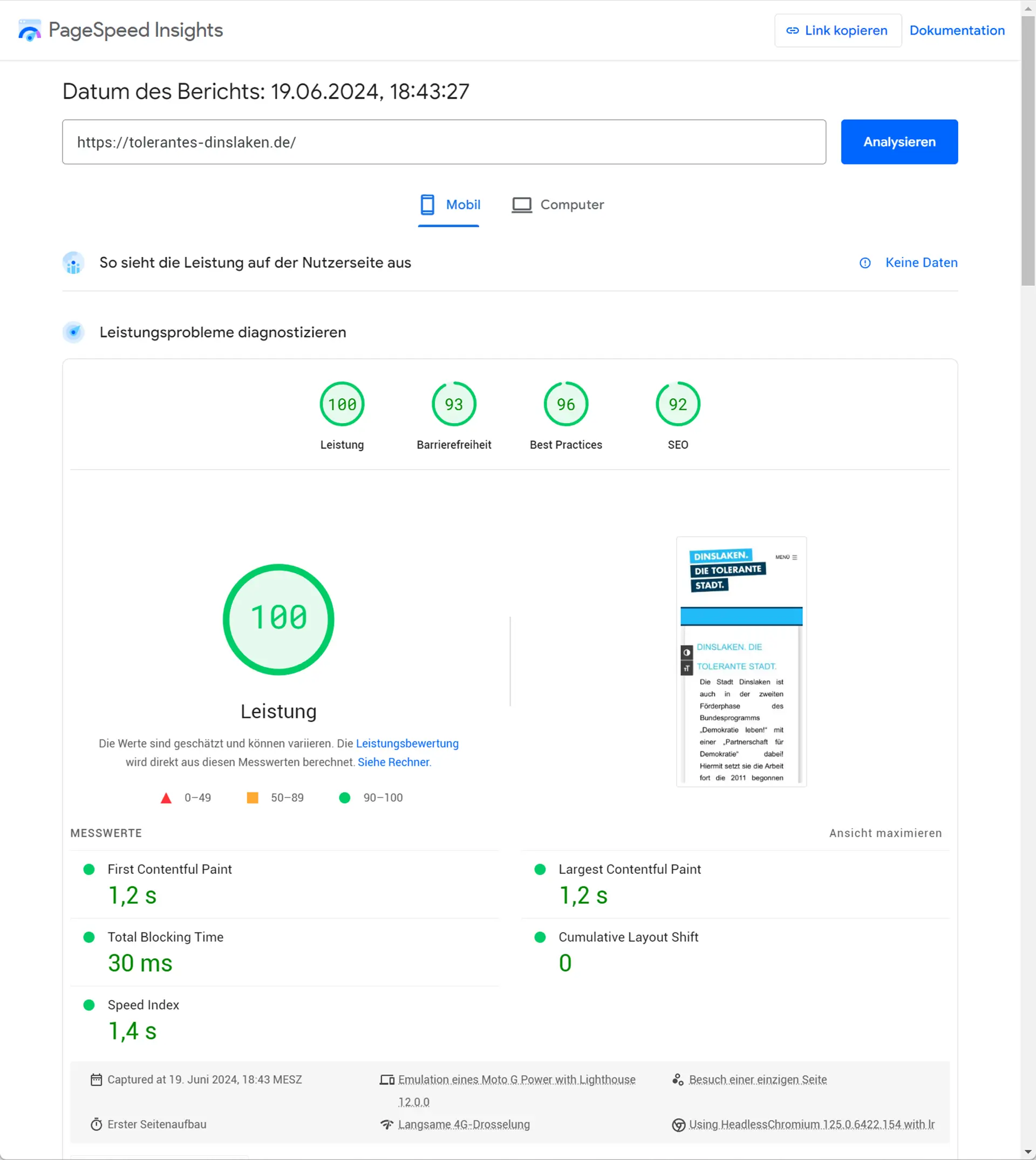1036x1160 pixels.
Task: Open the Keine Daten link
Action: 921,263
